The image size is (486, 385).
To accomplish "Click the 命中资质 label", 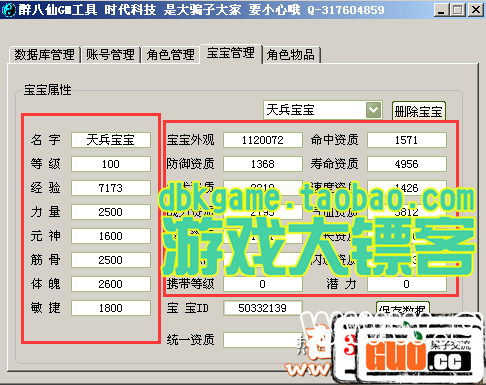I will pyautogui.click(x=335, y=140).
